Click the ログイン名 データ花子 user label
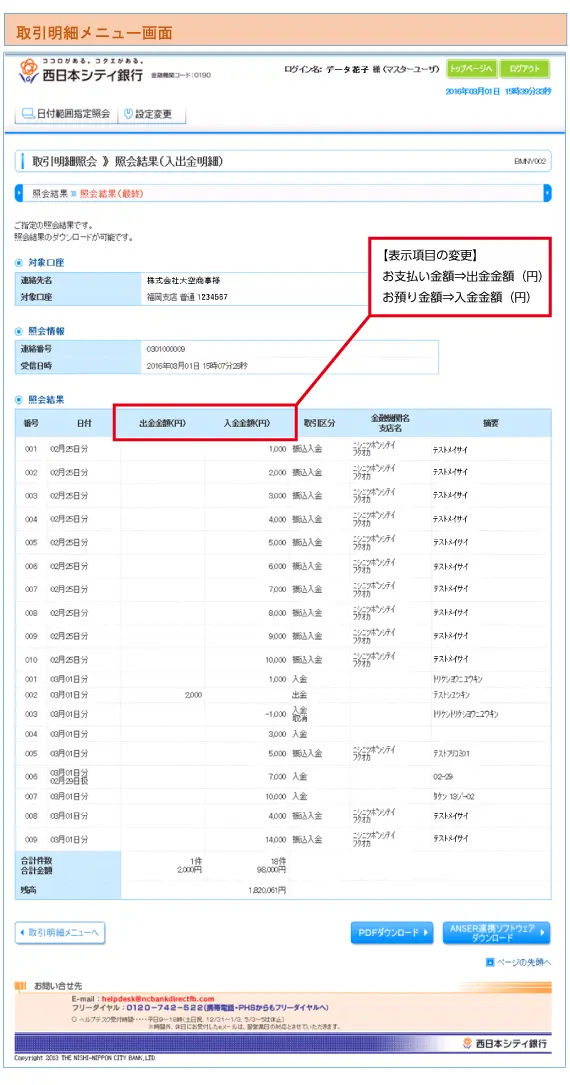This screenshot has width=570, height=1085. 362,69
